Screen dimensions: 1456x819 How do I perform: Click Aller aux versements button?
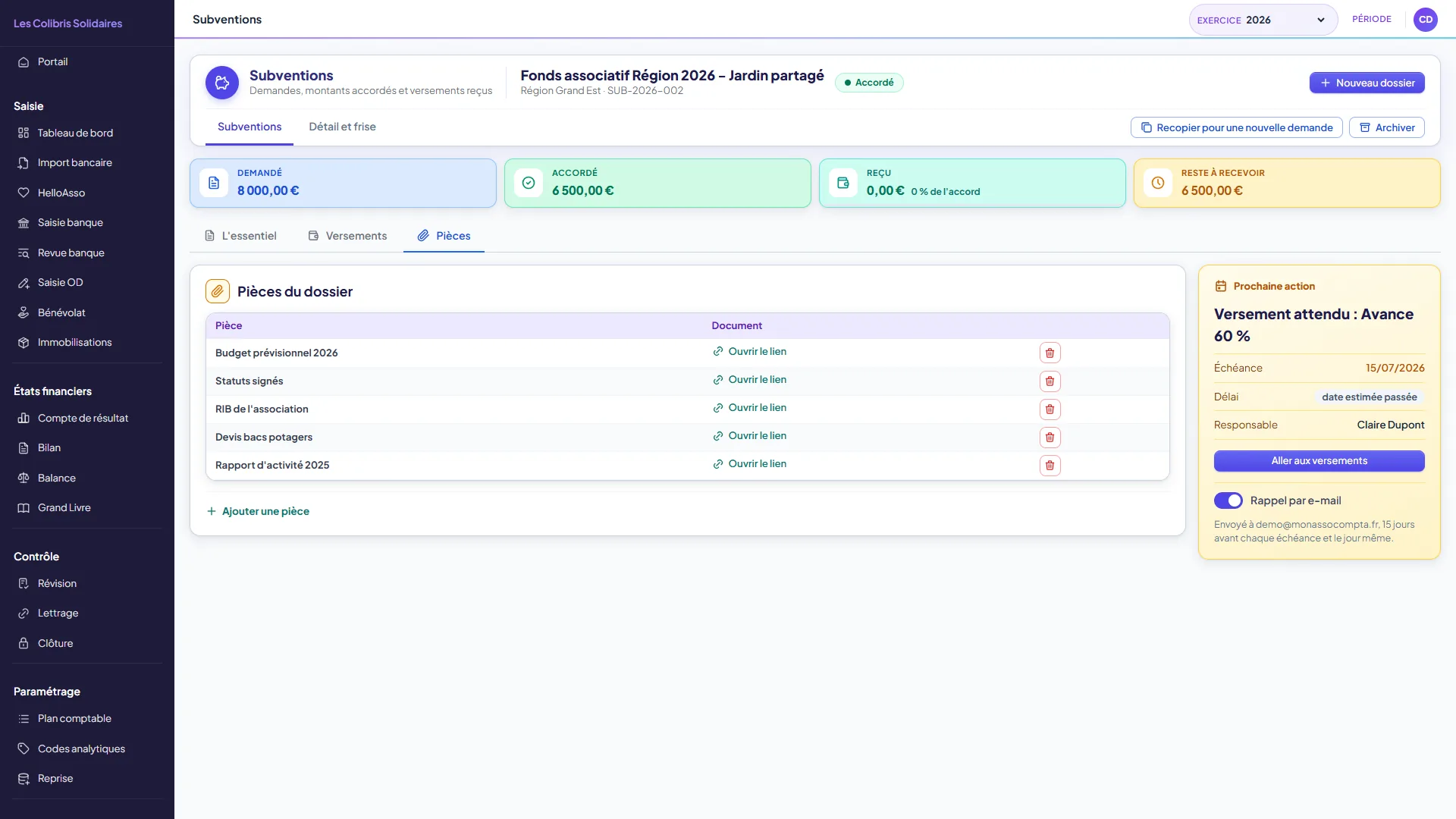point(1319,461)
